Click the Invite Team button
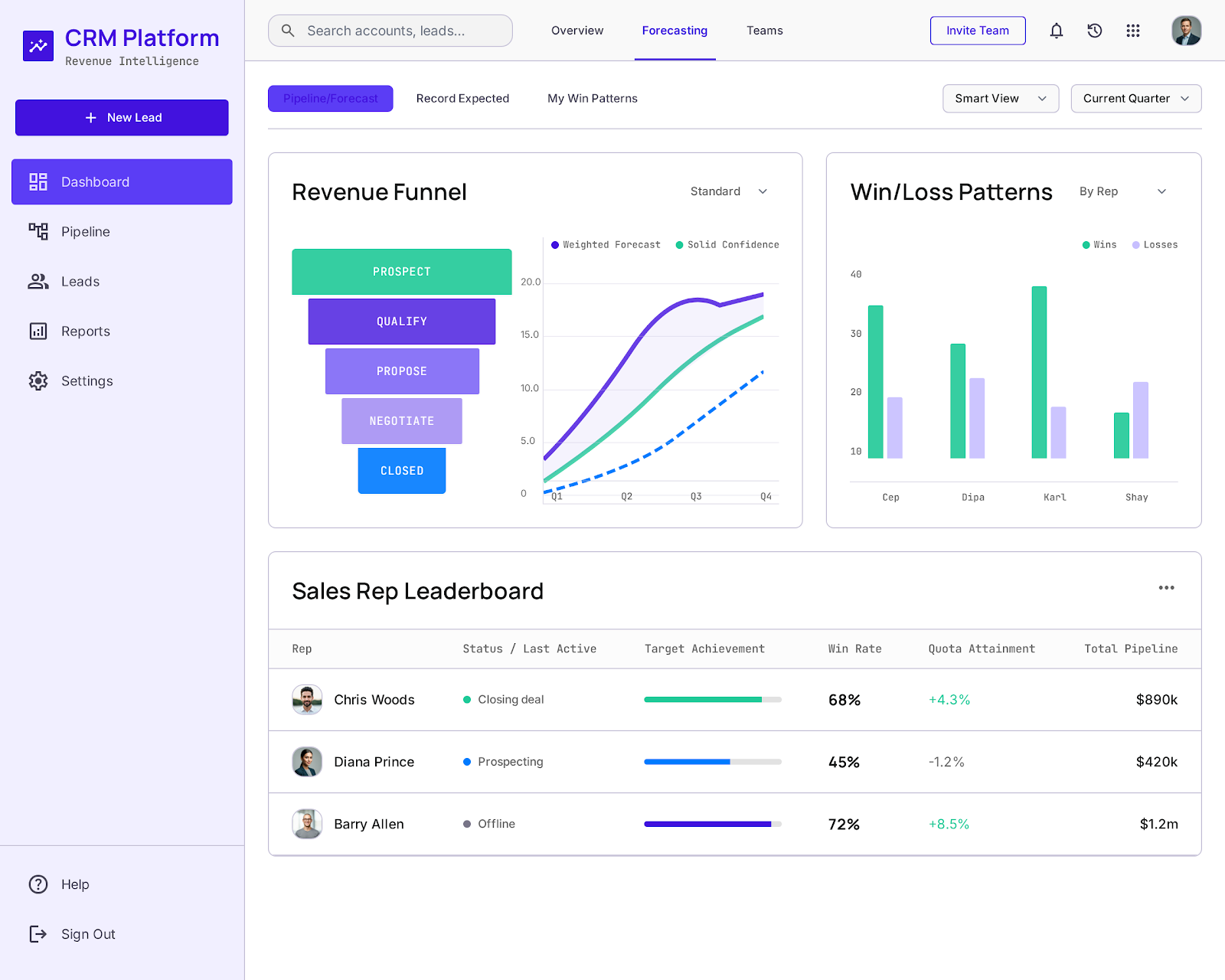The height and width of the screenshot is (980, 1225). coord(978,31)
